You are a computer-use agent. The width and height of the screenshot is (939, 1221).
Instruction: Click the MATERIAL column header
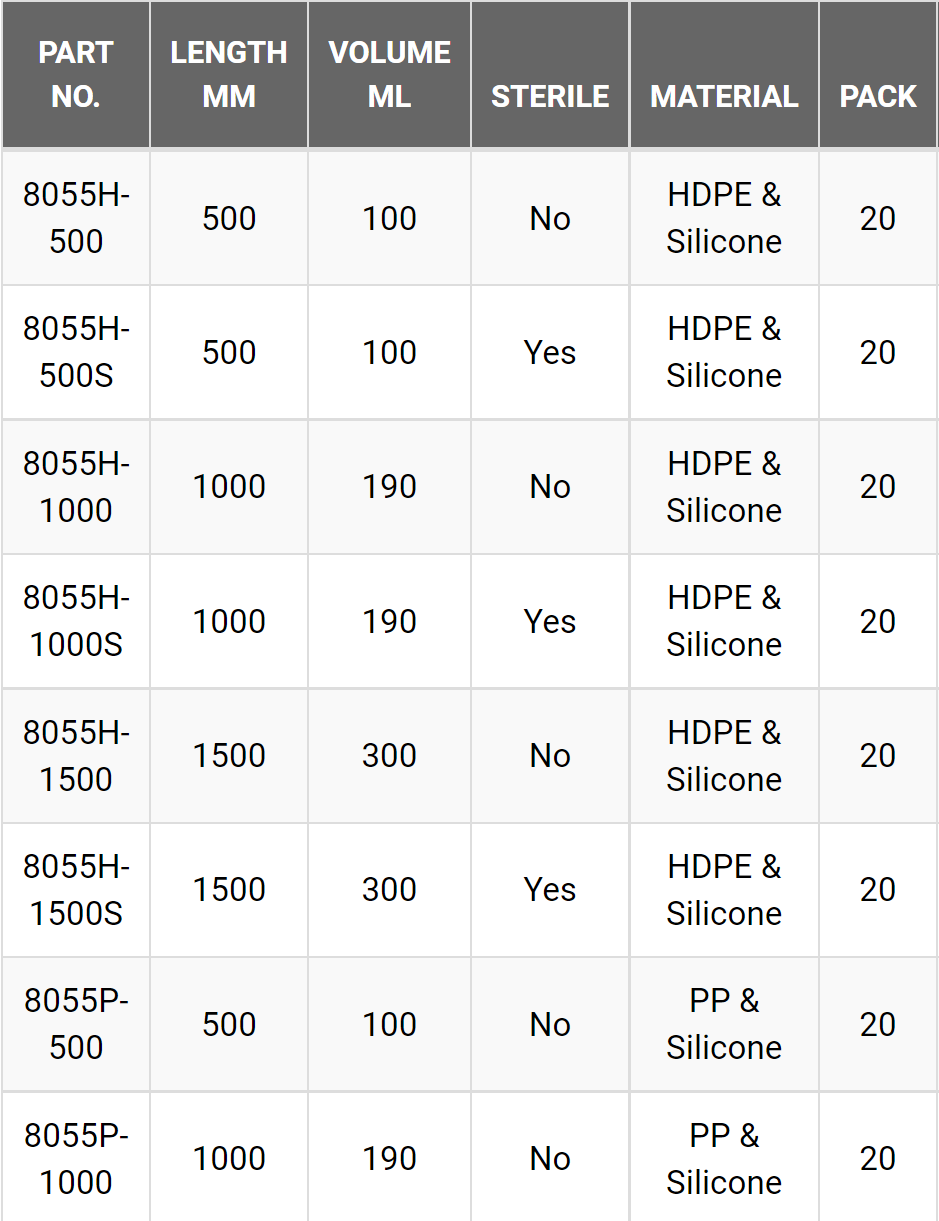pyautogui.click(x=724, y=74)
